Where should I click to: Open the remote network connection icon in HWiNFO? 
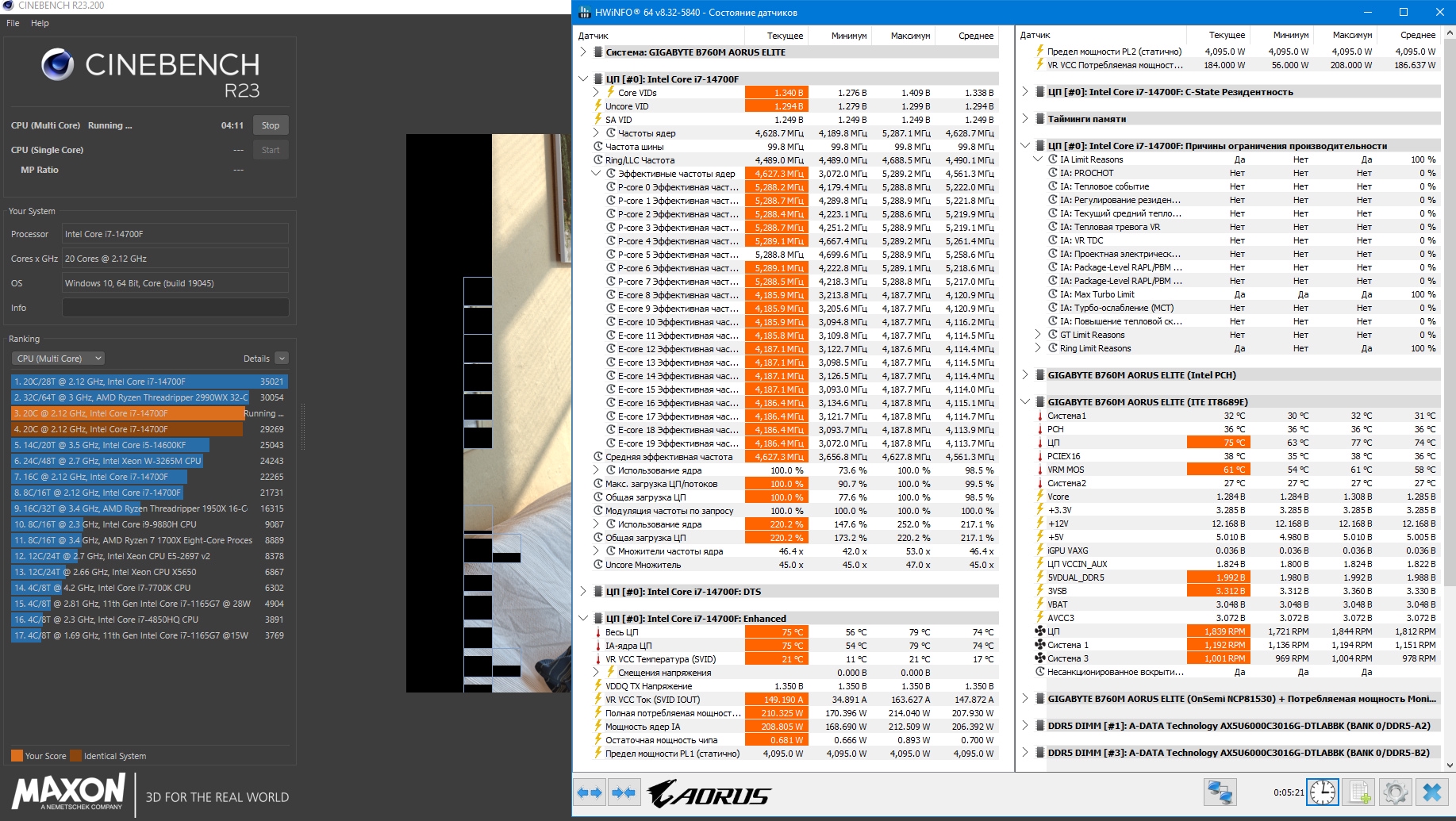click(x=1219, y=792)
